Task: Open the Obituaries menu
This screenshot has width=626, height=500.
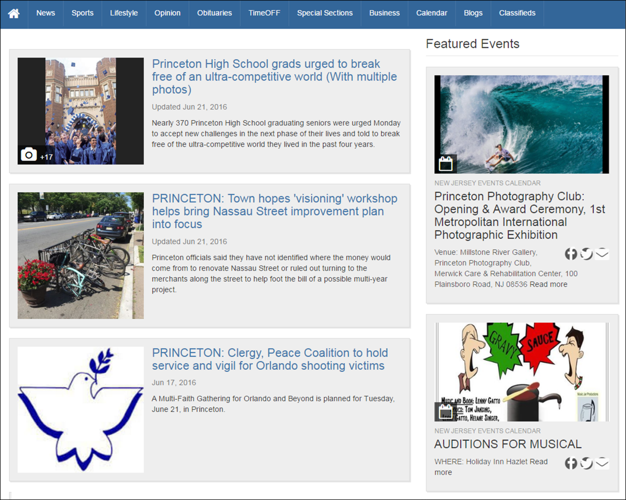Action: [214, 13]
